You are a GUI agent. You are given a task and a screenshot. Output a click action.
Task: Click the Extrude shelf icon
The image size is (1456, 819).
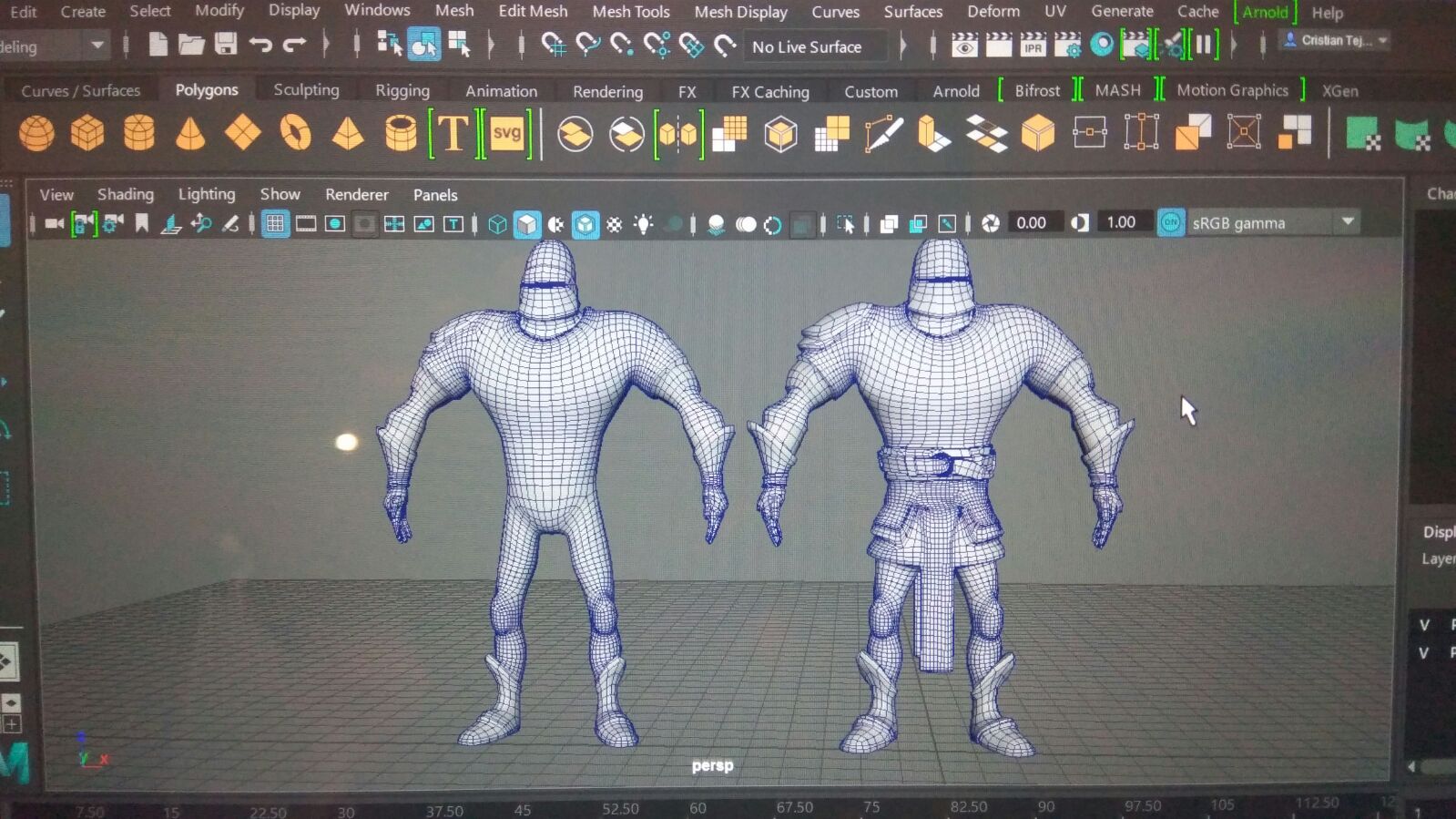coord(933,134)
